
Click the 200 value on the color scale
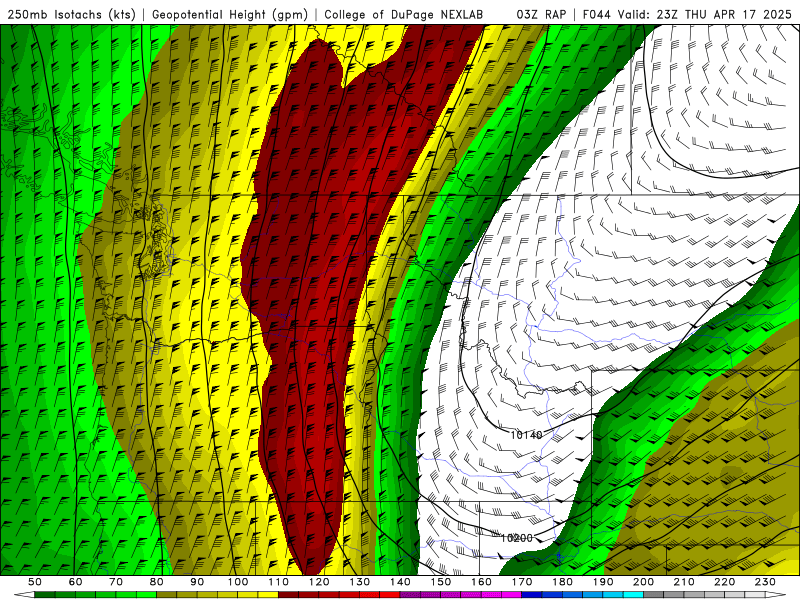point(643,582)
